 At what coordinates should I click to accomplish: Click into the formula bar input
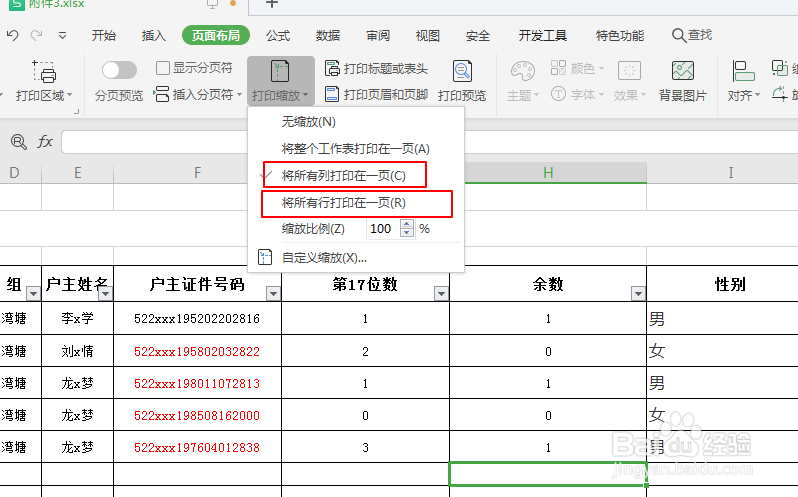click(x=430, y=142)
